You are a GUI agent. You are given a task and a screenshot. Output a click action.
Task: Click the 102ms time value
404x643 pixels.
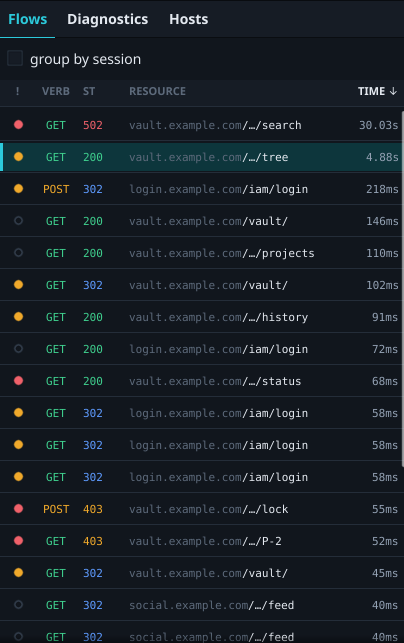(x=382, y=285)
